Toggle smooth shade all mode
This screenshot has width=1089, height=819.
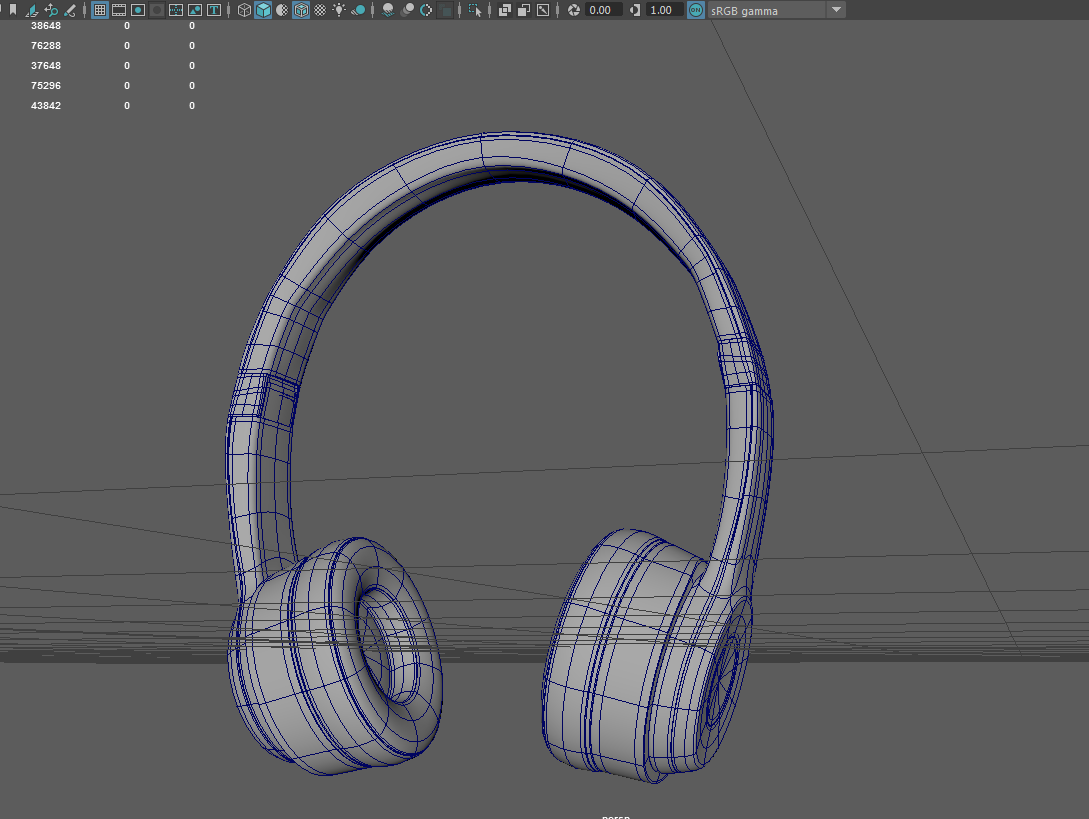click(x=263, y=10)
